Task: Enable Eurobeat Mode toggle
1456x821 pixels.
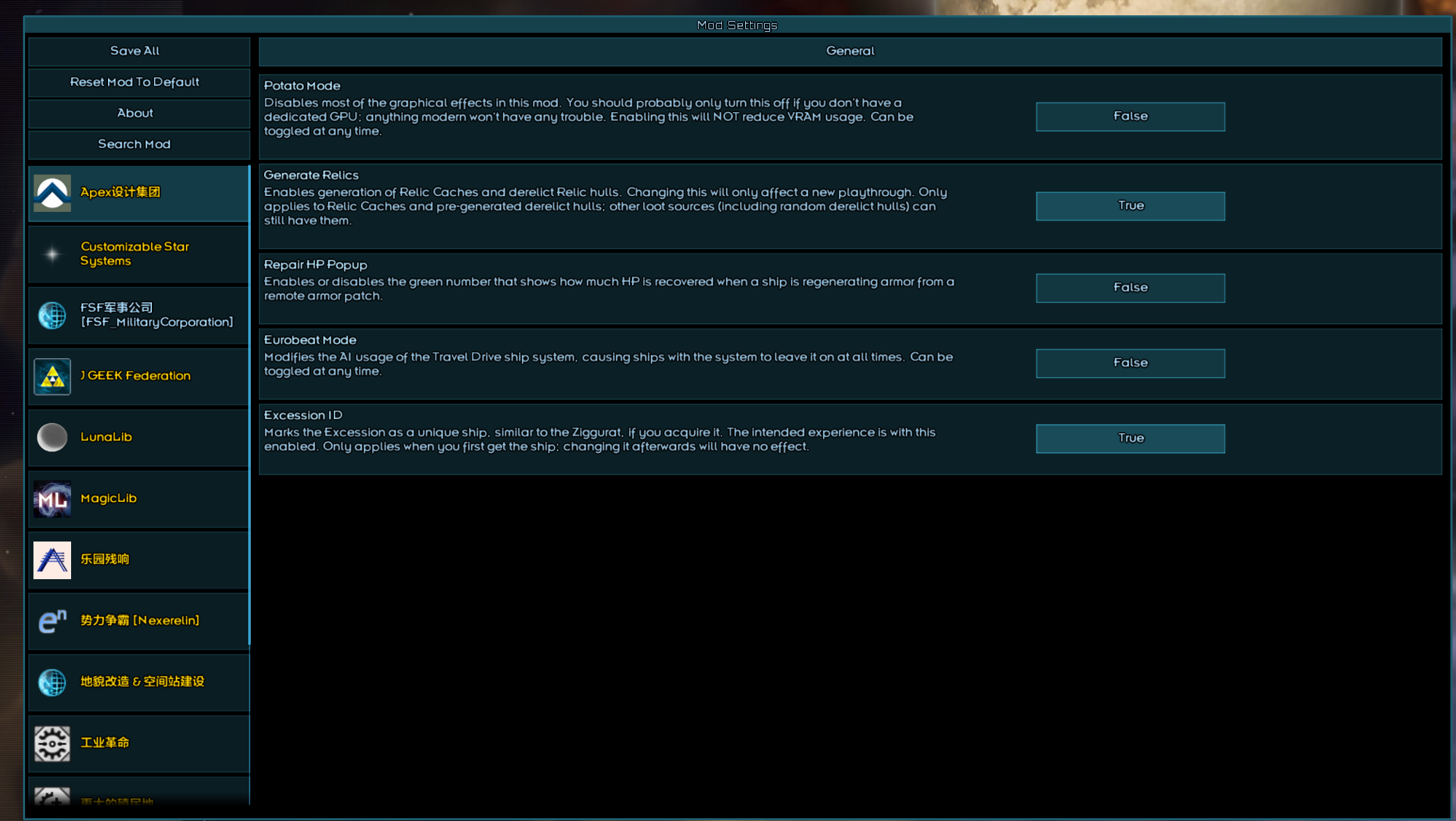Action: pyautogui.click(x=1130, y=363)
